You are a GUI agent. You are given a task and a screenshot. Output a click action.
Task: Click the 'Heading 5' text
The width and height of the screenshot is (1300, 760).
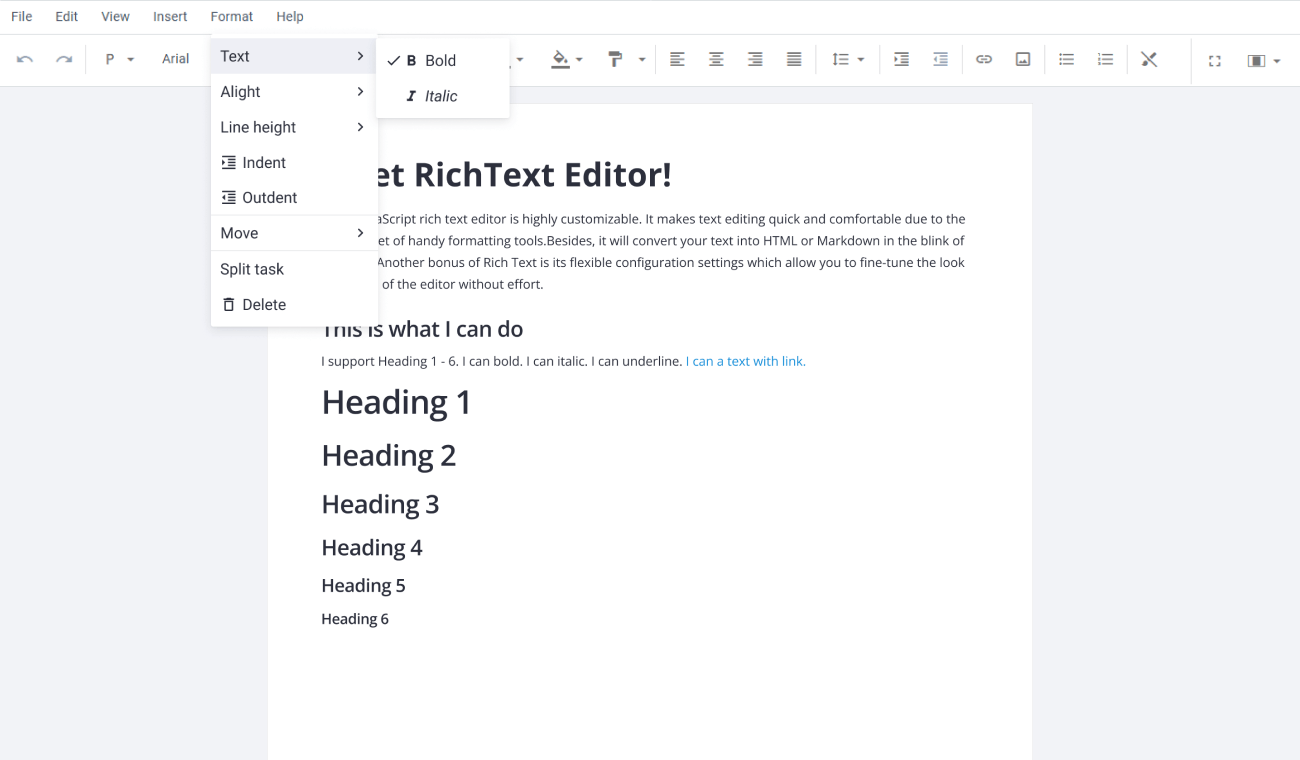(x=363, y=586)
